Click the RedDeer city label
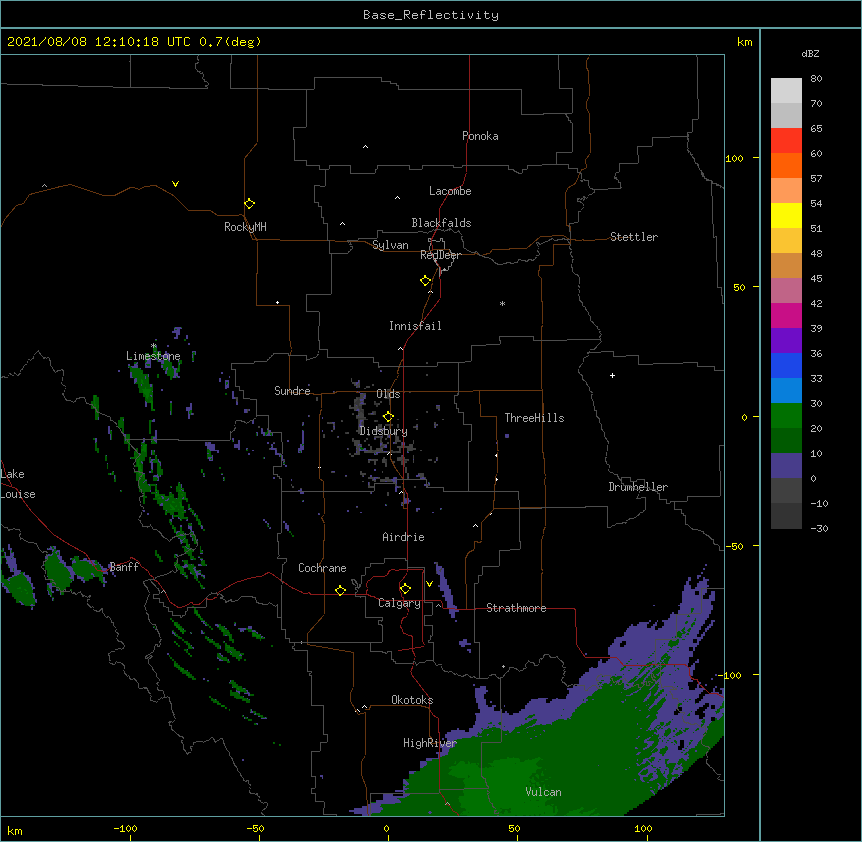This screenshot has width=862, height=842. coord(440,255)
